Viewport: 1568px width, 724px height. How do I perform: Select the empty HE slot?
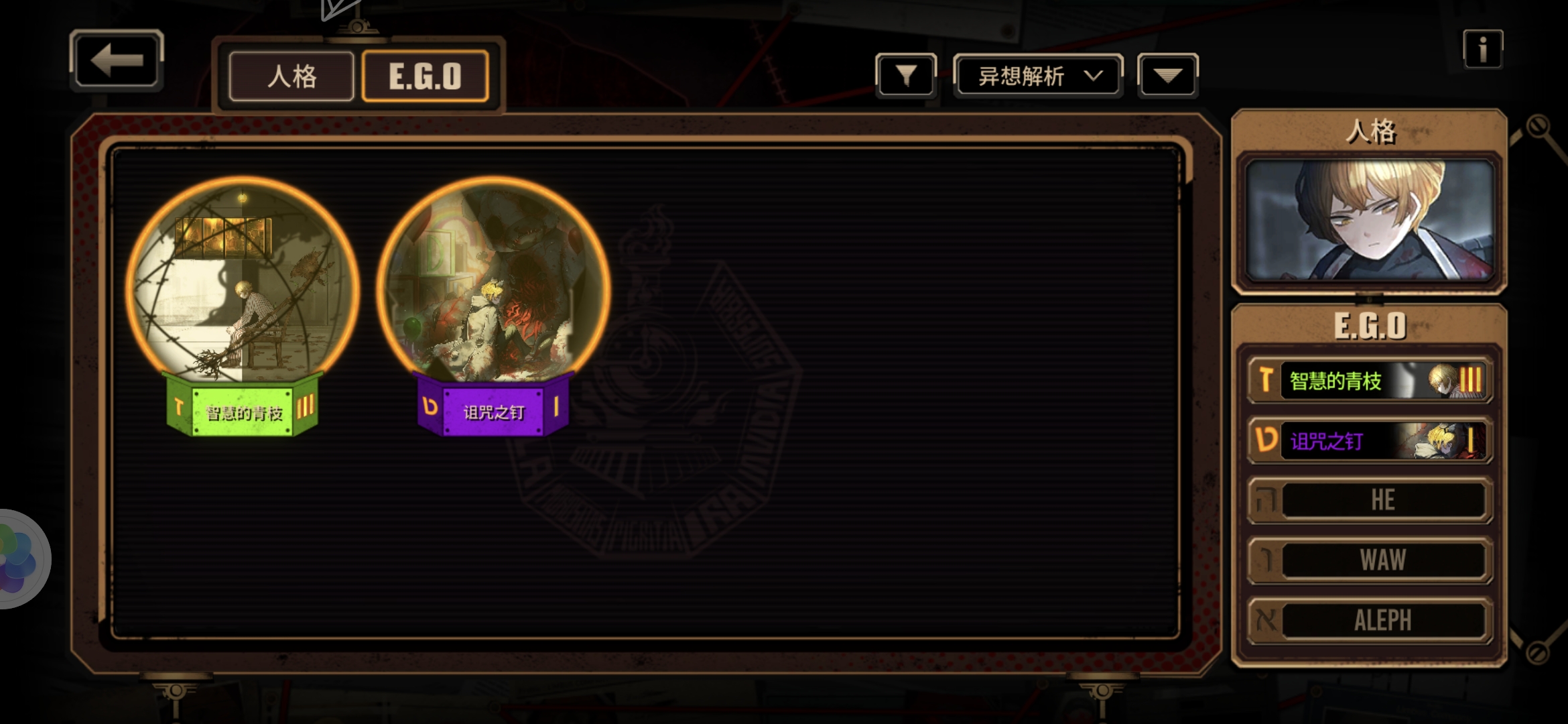(1370, 500)
